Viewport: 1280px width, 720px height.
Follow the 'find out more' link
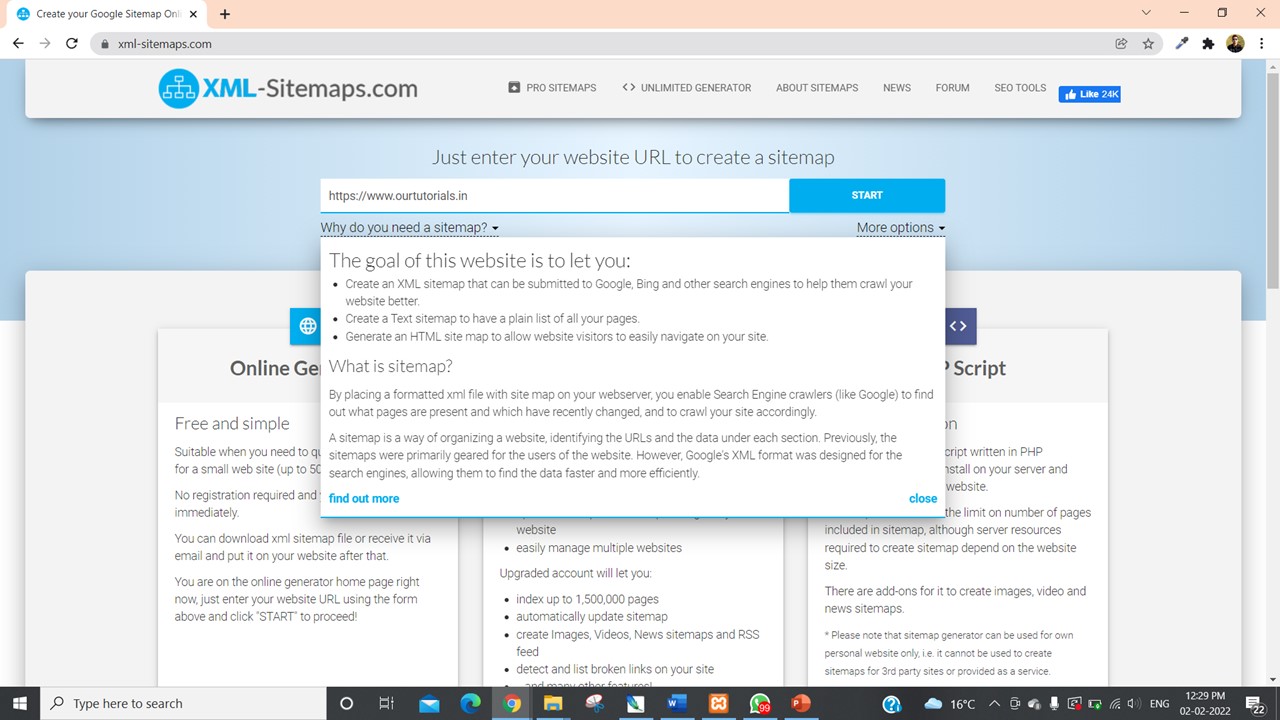coord(364,498)
